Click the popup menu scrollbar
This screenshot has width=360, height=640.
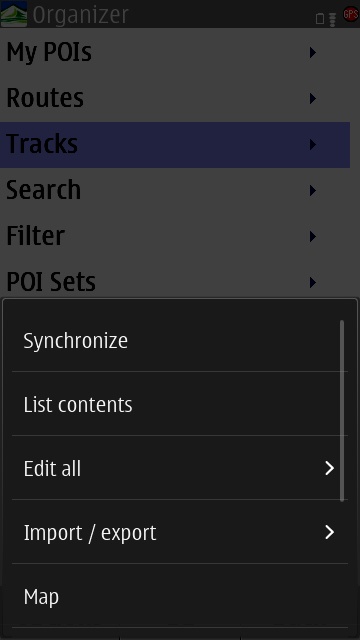(342, 411)
